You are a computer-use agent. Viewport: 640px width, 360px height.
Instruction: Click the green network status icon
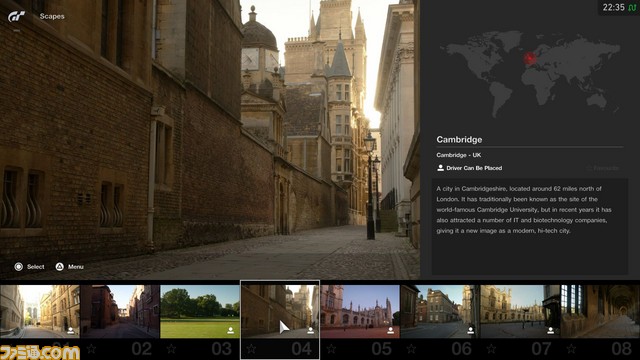pyautogui.click(x=632, y=8)
